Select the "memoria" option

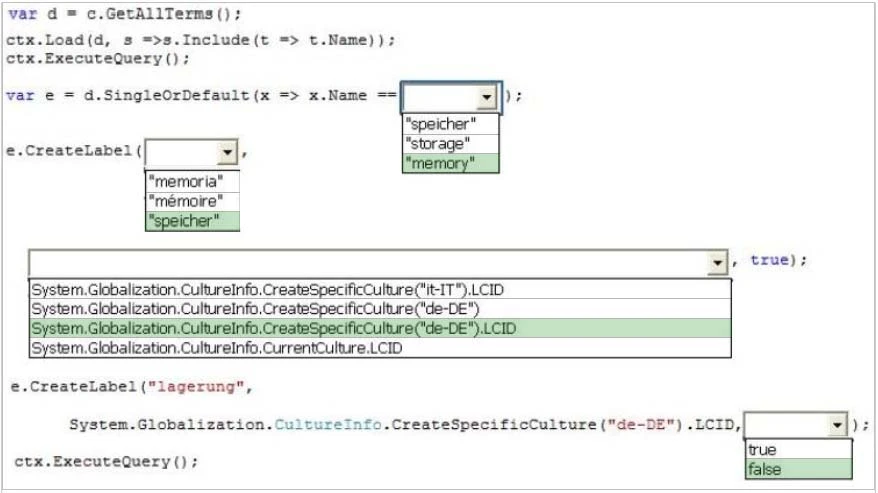[x=192, y=181]
